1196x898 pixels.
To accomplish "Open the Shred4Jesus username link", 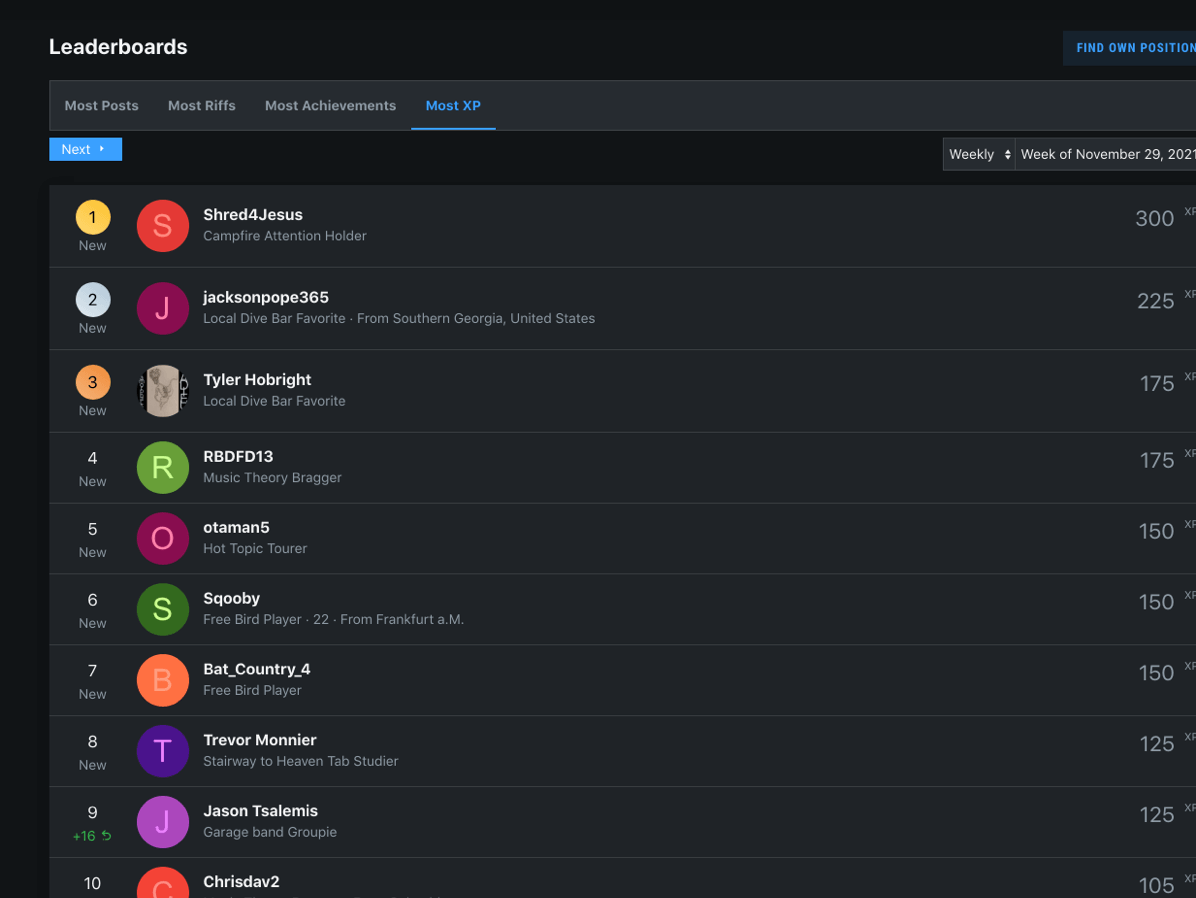I will 252,215.
